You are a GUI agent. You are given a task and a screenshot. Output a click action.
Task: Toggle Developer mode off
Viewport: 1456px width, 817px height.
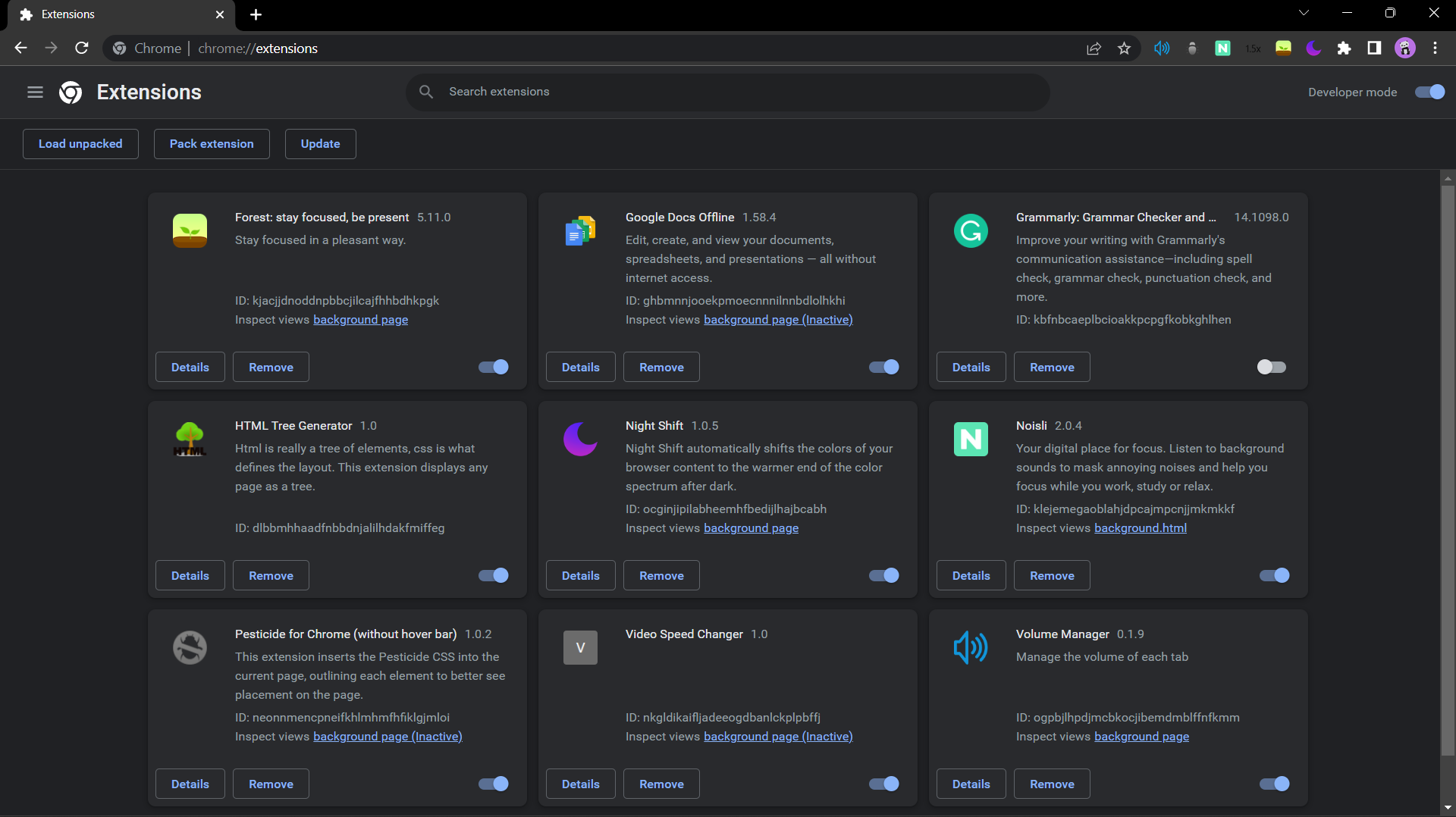[1429, 92]
